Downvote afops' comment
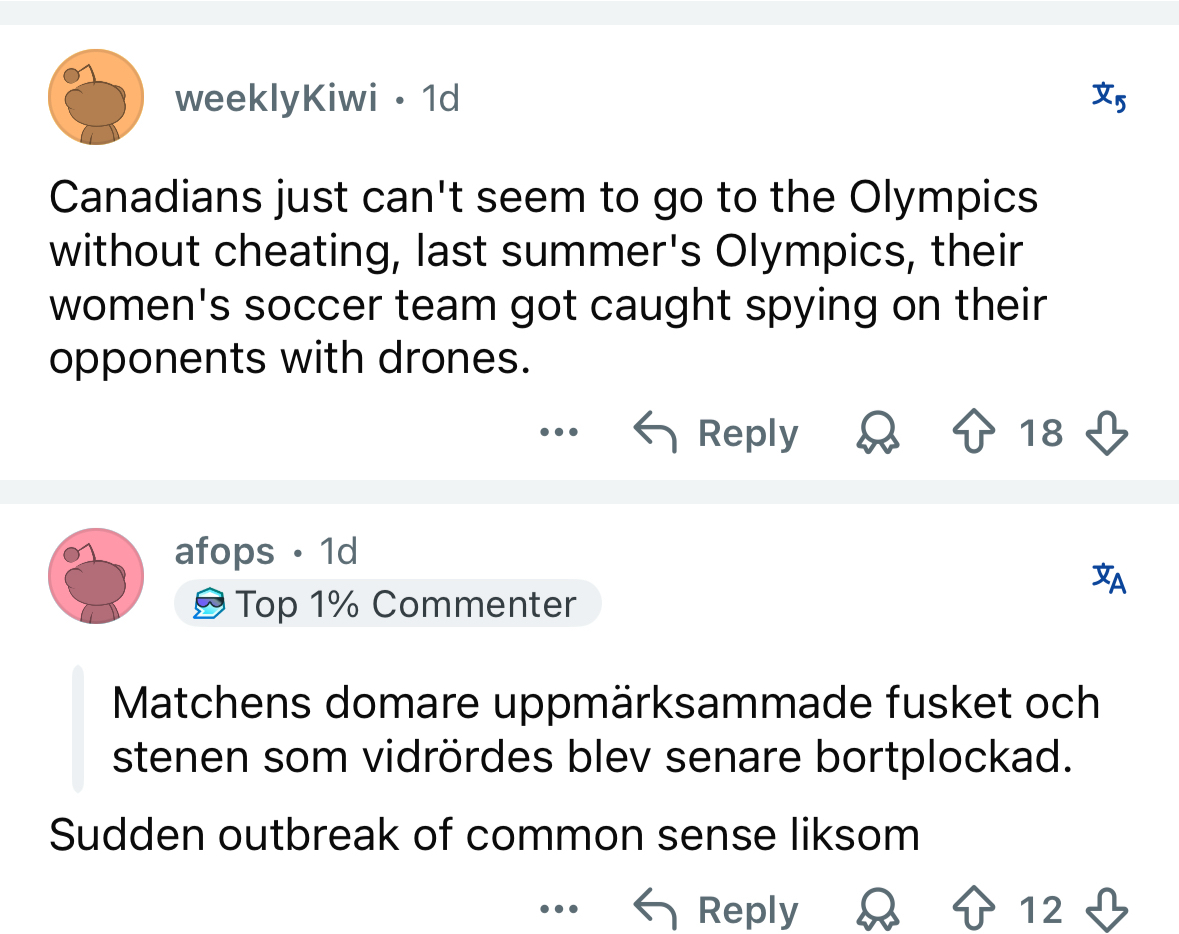 pos(1107,910)
